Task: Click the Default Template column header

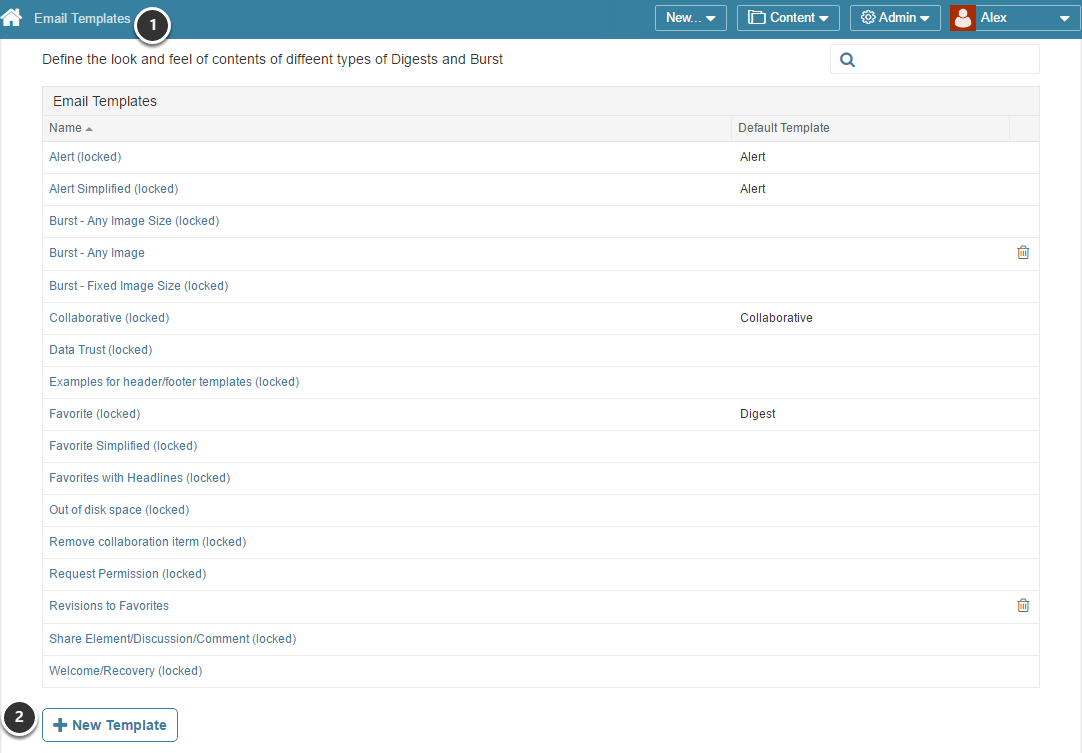Action: (x=783, y=128)
